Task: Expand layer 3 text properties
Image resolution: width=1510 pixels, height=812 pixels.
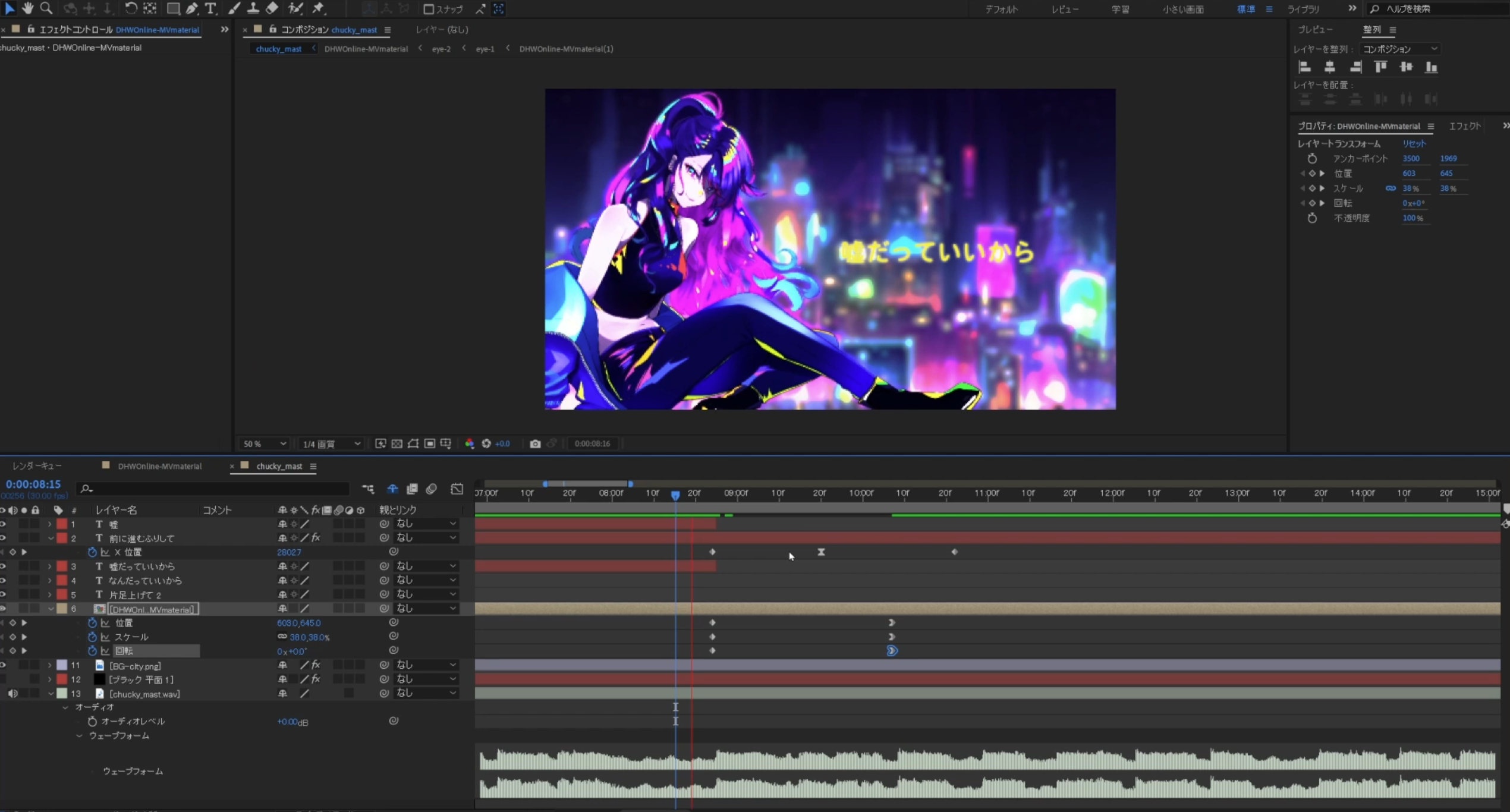Action: [50, 566]
